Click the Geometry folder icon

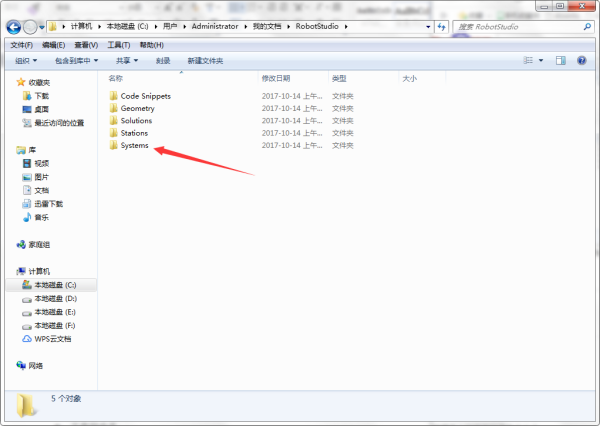point(113,108)
